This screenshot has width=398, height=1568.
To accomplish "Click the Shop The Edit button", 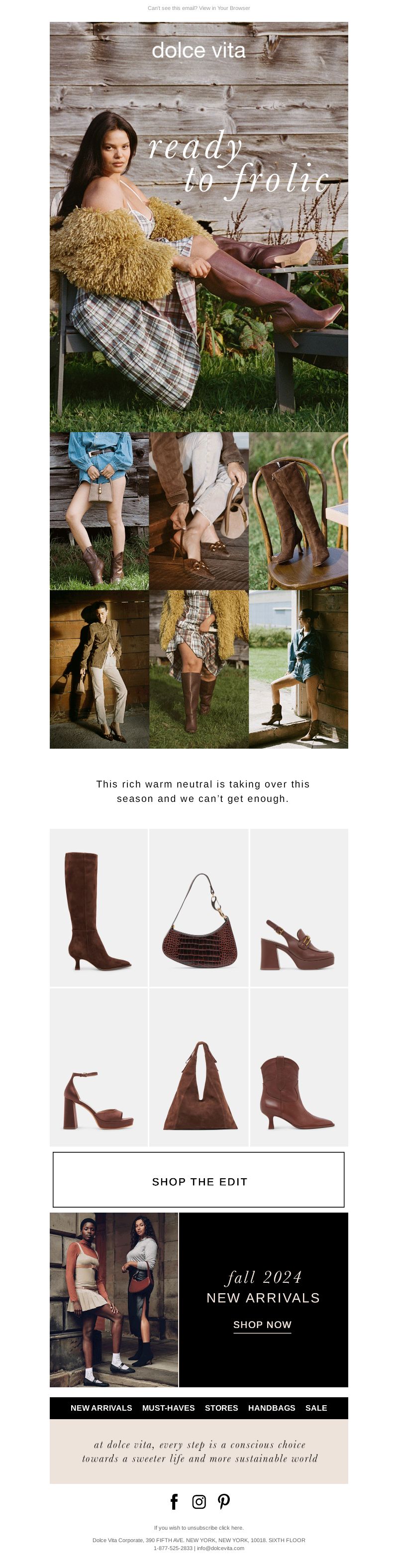I will [199, 1179].
